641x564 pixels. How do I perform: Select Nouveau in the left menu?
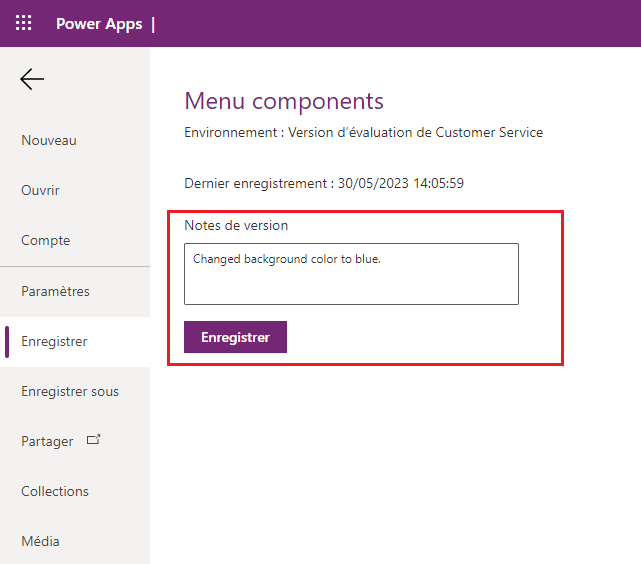click(x=49, y=141)
